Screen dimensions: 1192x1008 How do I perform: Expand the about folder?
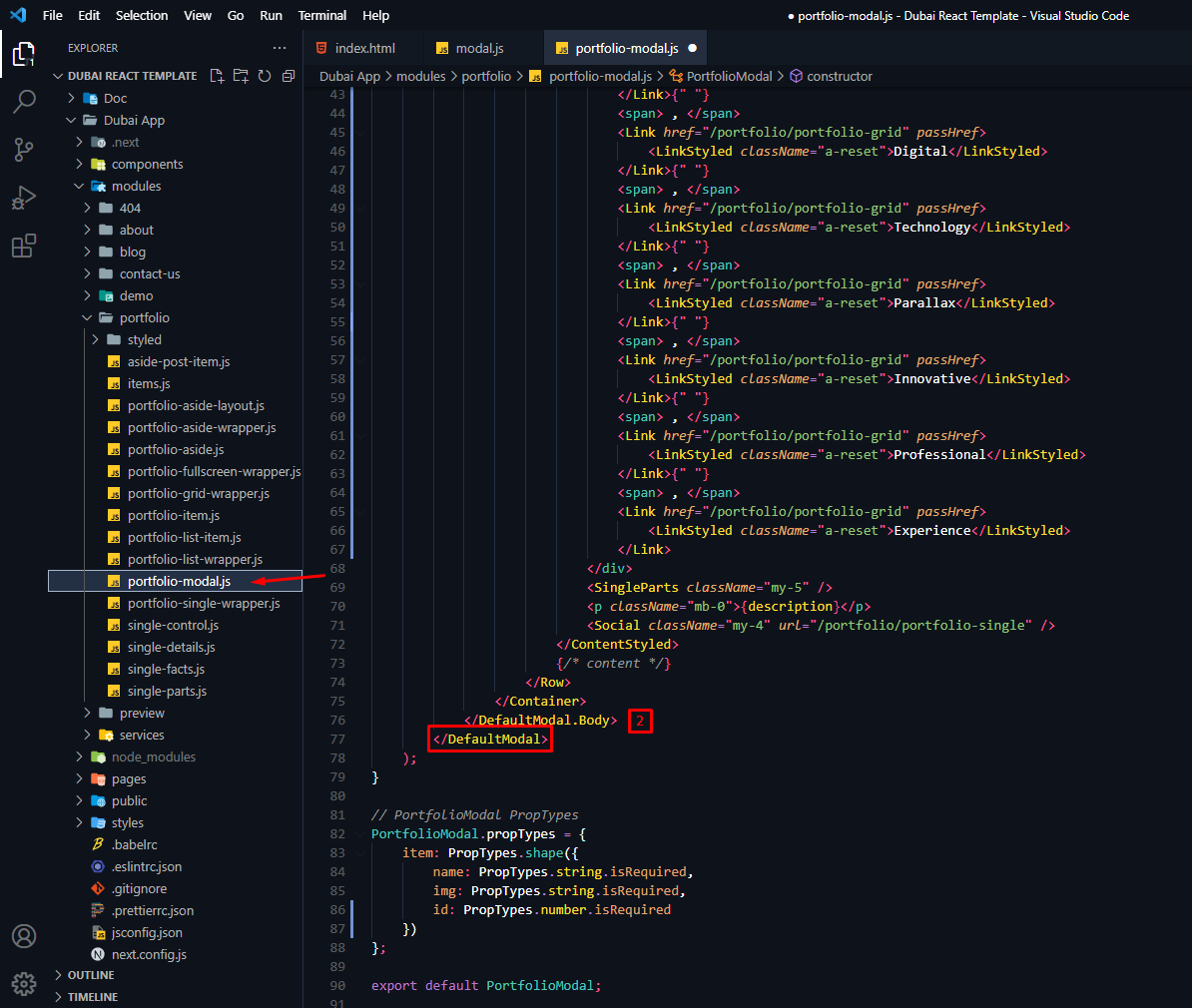tap(136, 230)
